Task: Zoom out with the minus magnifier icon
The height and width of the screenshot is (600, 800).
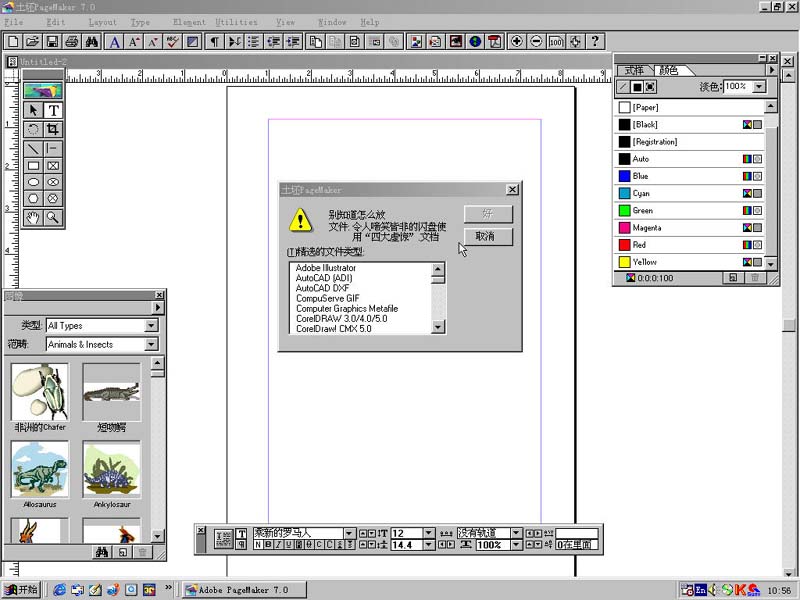Action: tap(536, 41)
